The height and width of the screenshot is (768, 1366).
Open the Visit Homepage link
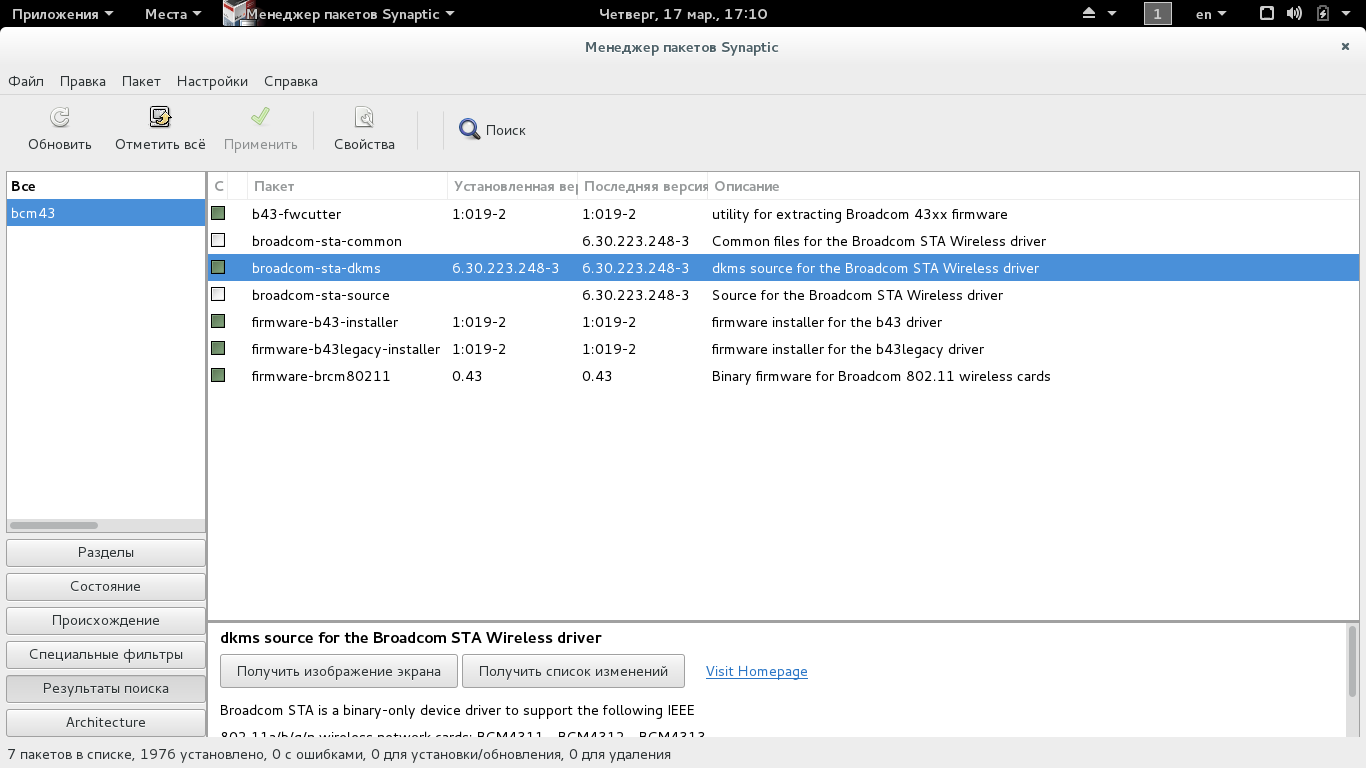pyautogui.click(x=757, y=671)
